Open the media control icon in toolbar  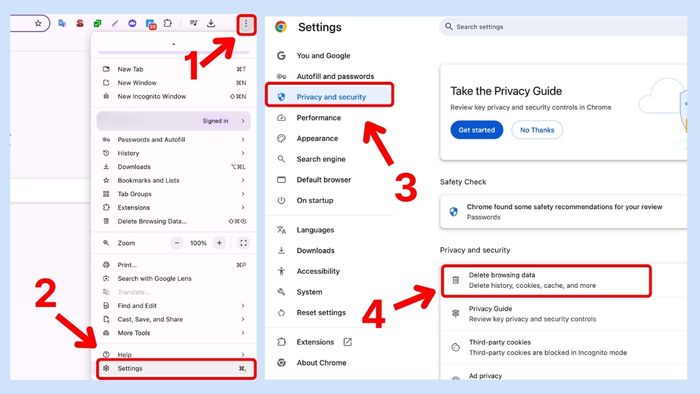click(x=193, y=23)
